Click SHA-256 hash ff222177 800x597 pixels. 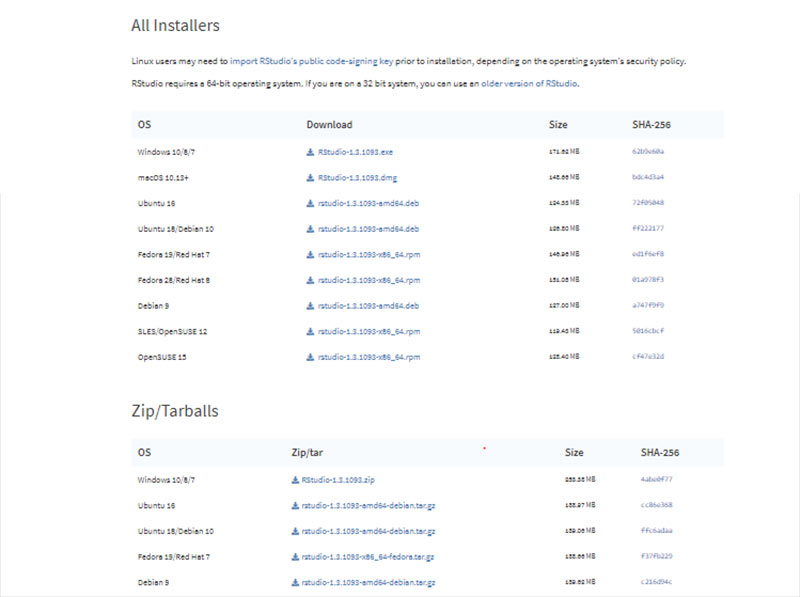click(x=648, y=228)
